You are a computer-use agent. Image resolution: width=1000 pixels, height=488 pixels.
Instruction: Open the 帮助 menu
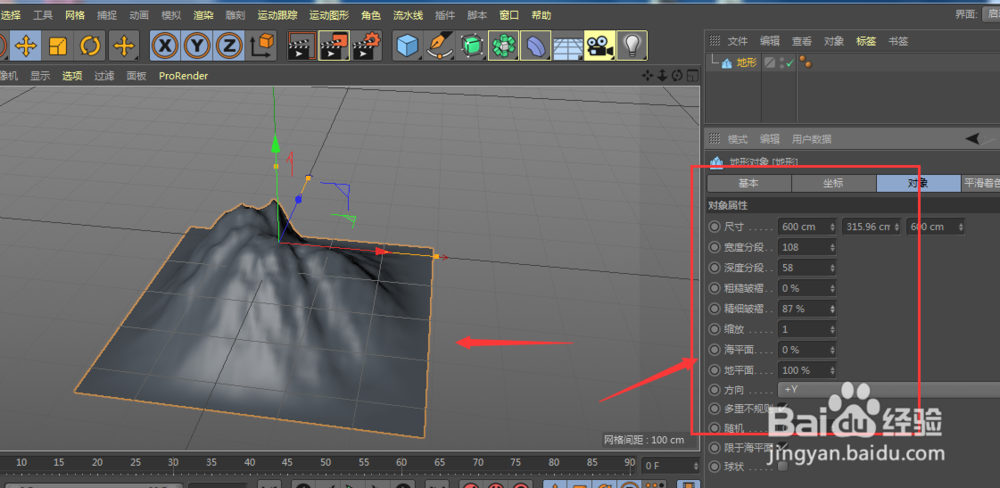pos(541,15)
